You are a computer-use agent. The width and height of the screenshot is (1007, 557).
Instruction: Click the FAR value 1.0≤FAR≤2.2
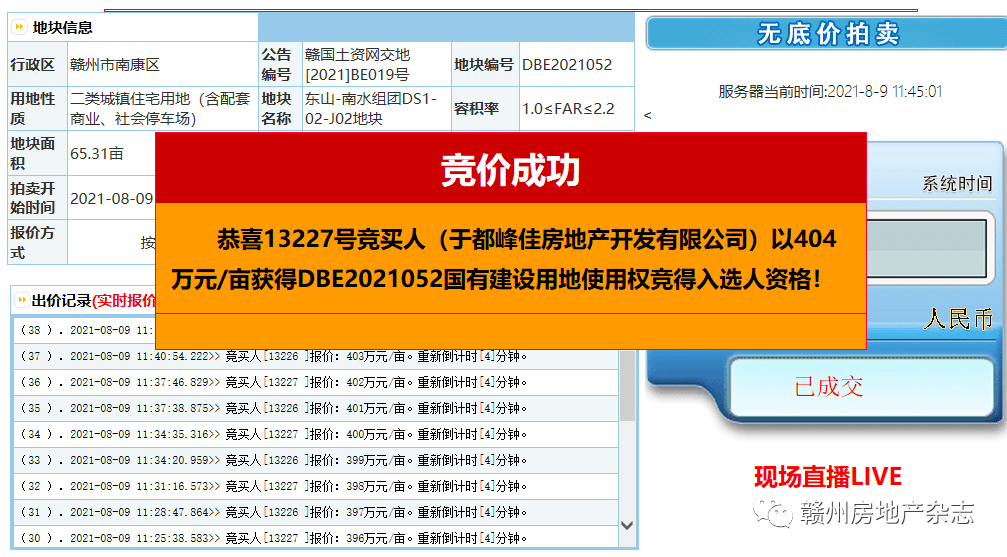tap(568, 109)
